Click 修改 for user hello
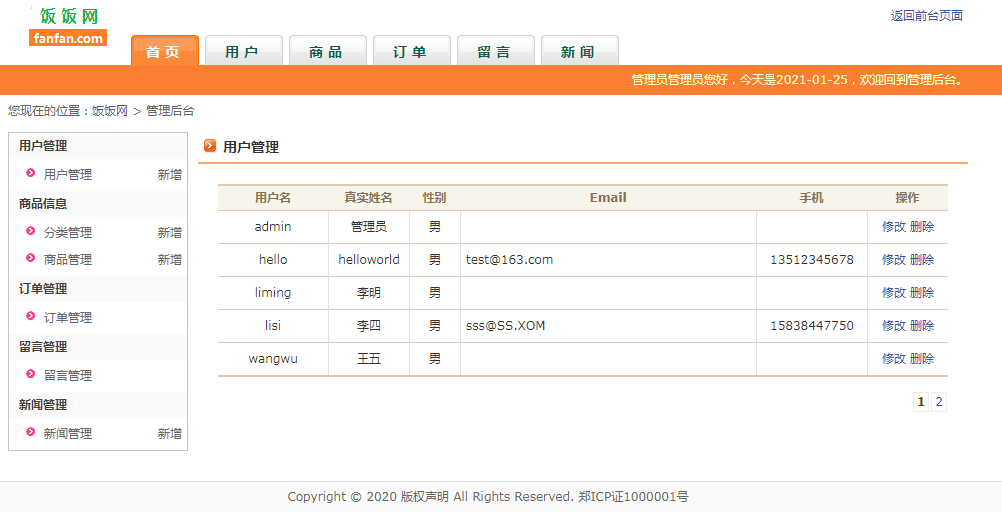This screenshot has width=1002, height=529. tap(894, 260)
